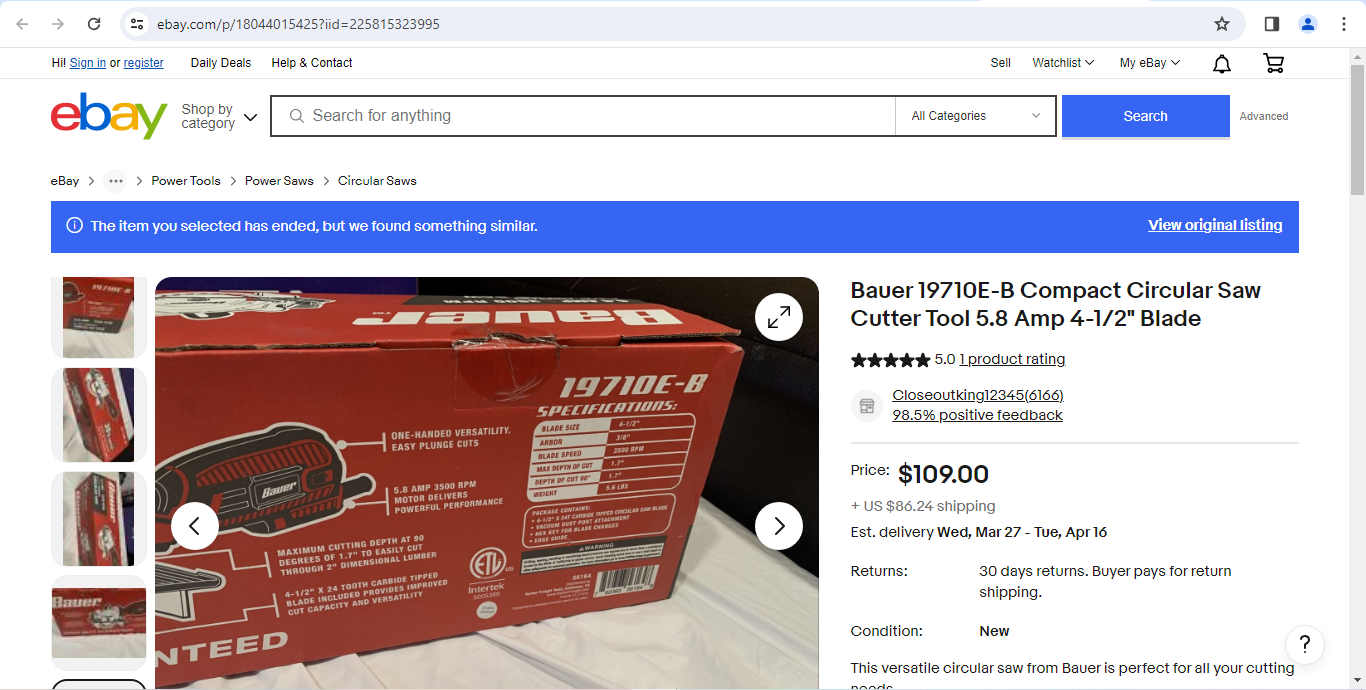Select the first product thumbnail
1366x690 pixels.
99,317
